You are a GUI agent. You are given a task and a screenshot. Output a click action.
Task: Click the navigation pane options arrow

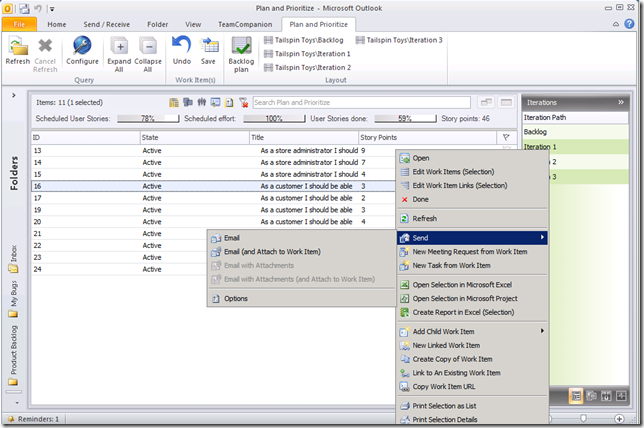click(x=16, y=403)
